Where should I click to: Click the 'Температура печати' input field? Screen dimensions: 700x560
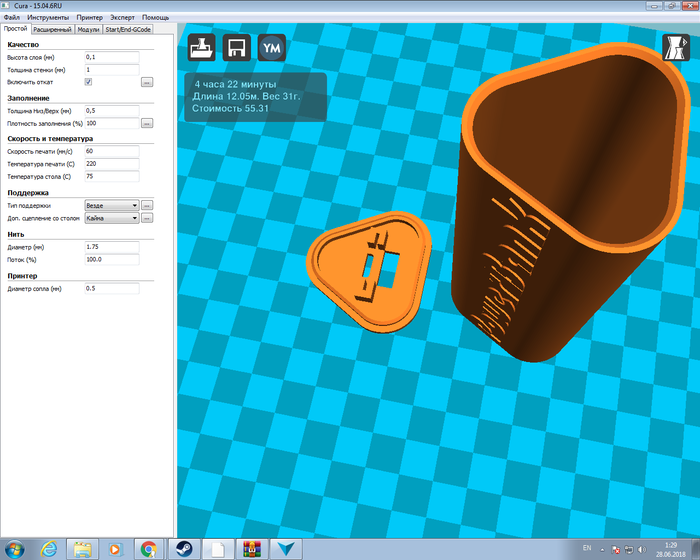[111, 163]
